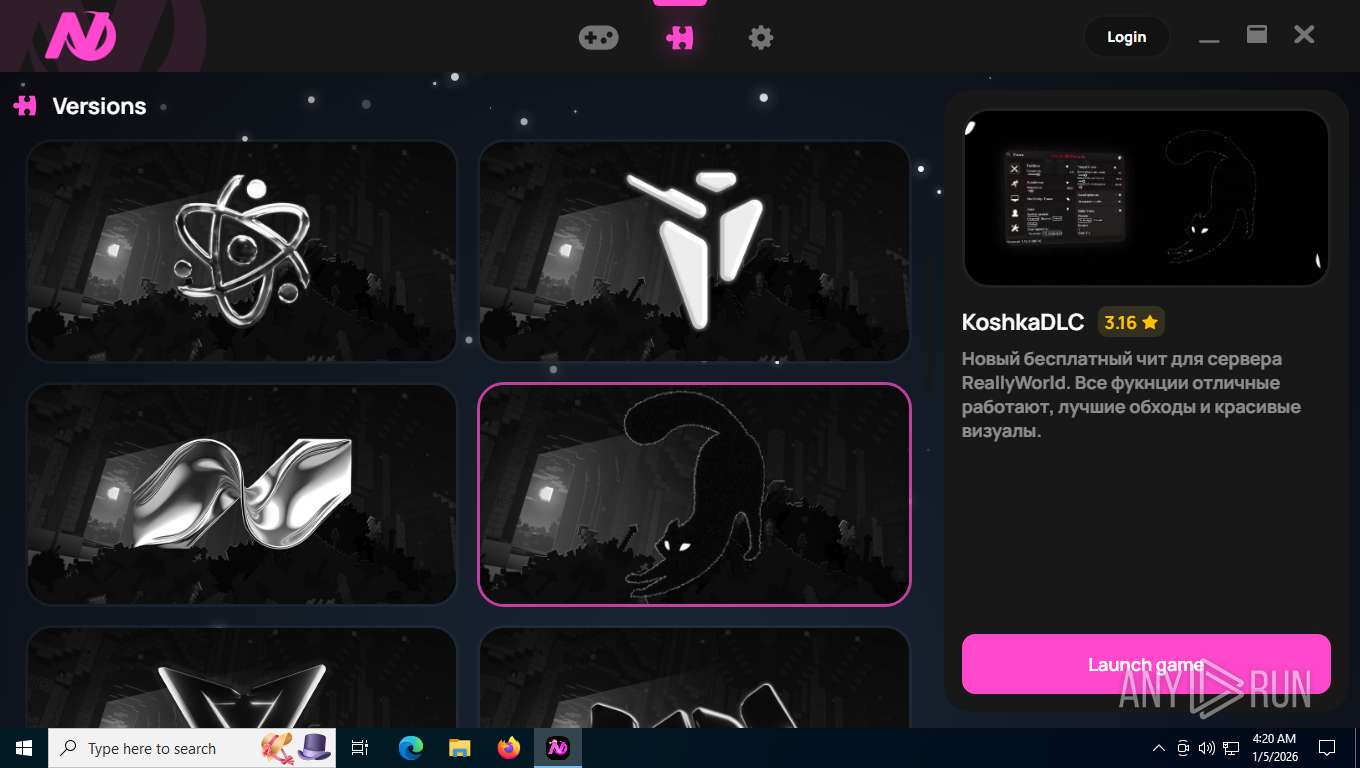Image resolution: width=1360 pixels, height=768 pixels.
Task: Select the black cat KoshkaDLC card
Action: (695, 494)
